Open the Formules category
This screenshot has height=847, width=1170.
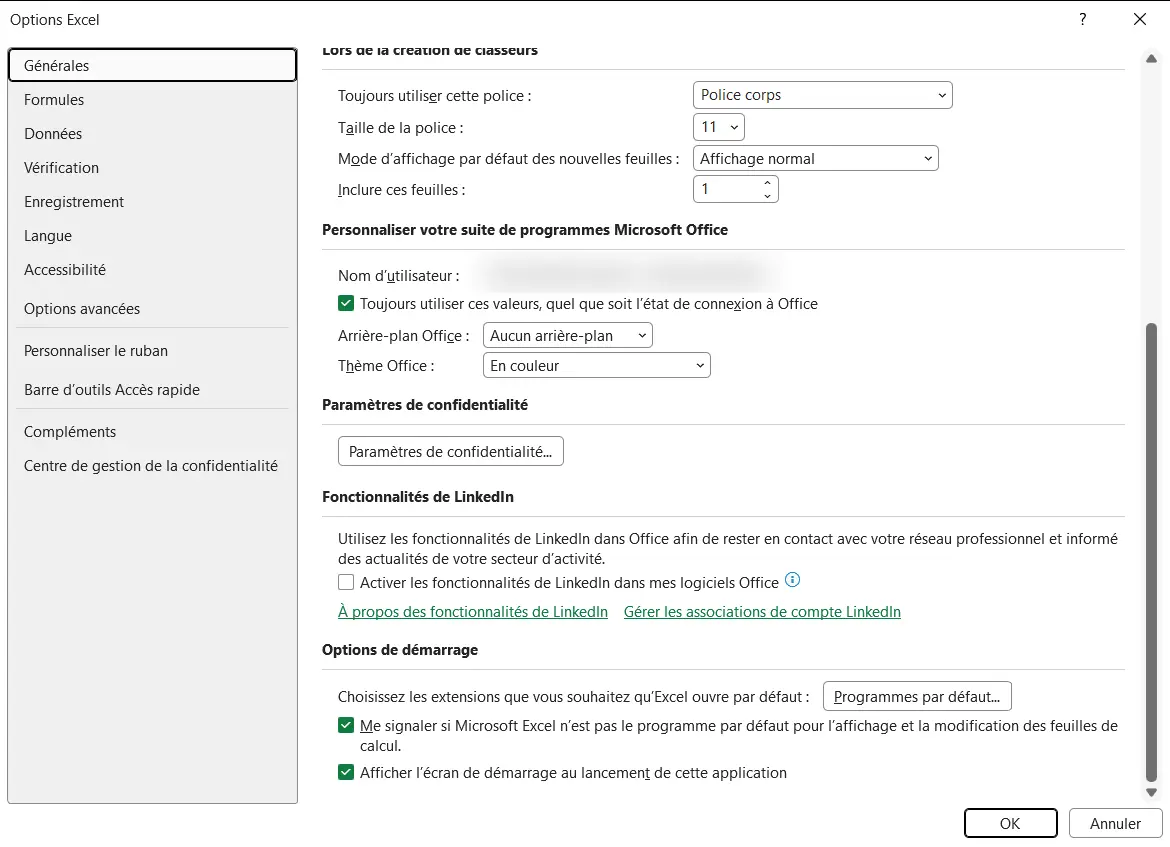coord(152,100)
